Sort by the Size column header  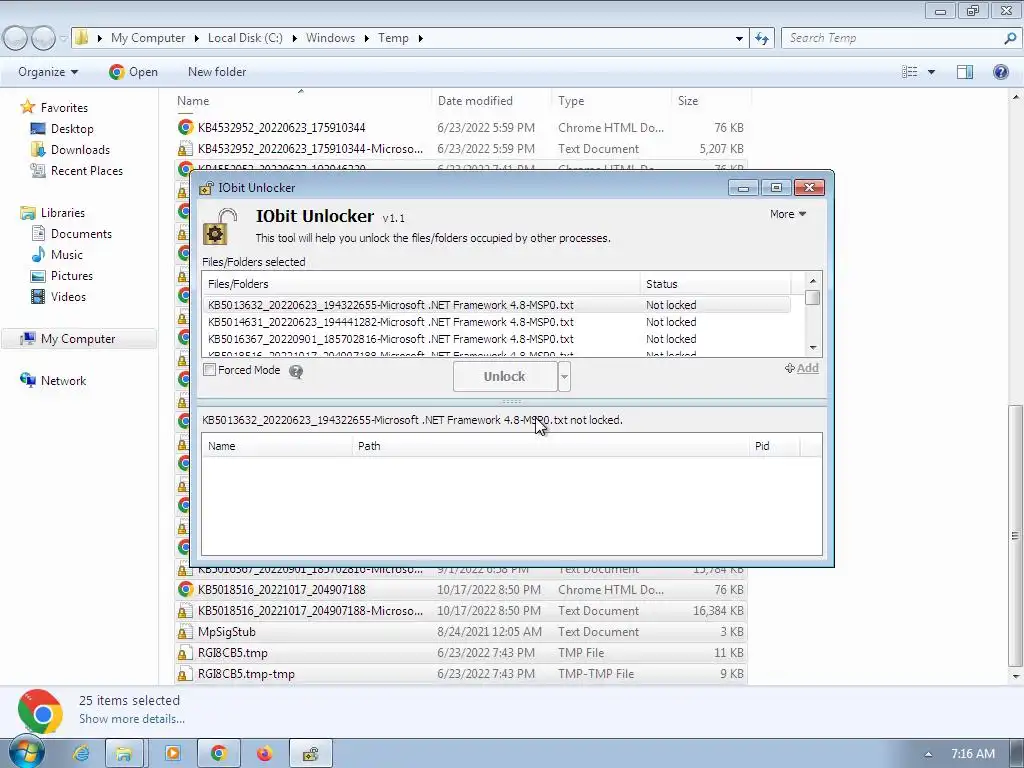710,101
